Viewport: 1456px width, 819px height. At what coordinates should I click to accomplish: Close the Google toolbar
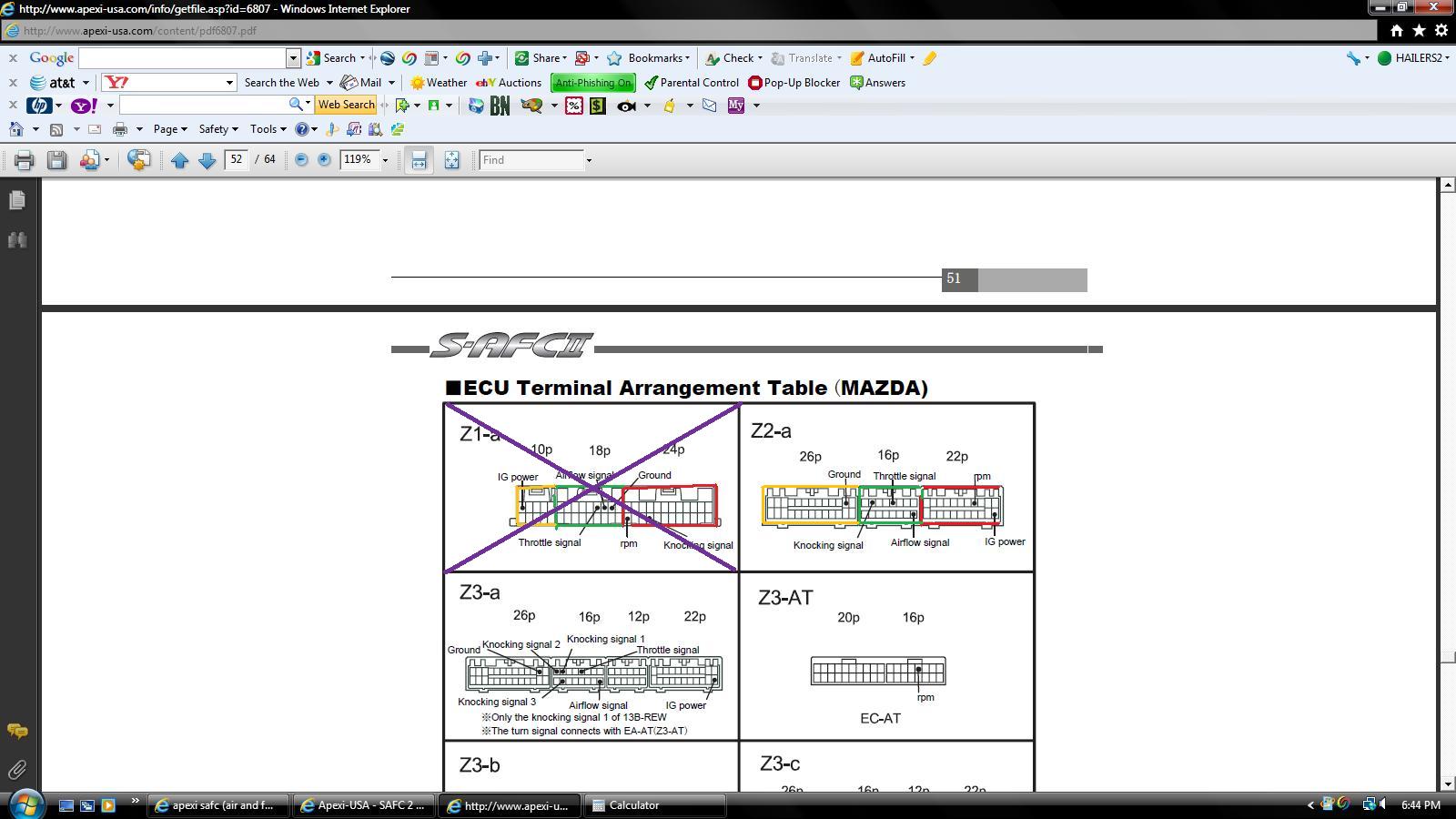tap(13, 58)
